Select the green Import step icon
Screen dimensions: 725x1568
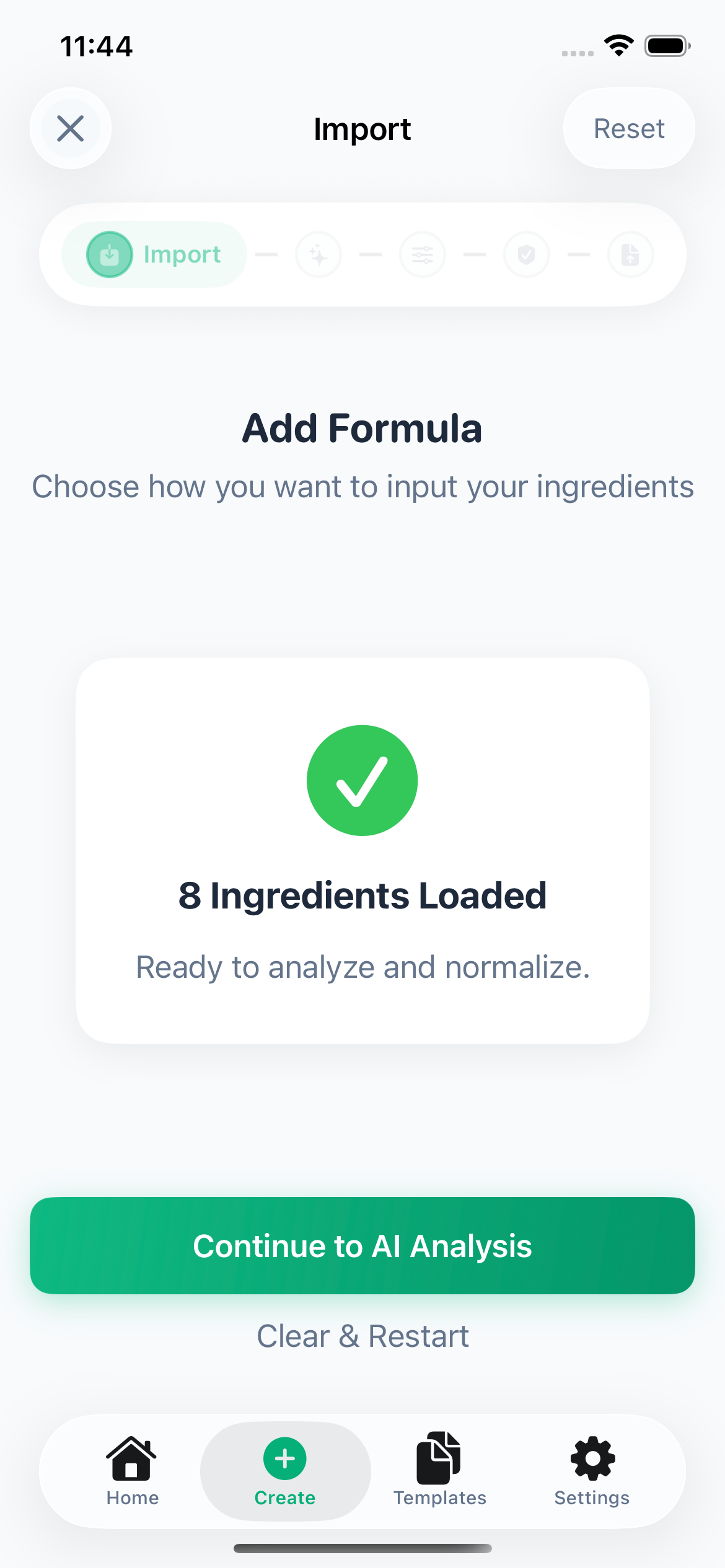click(x=110, y=255)
